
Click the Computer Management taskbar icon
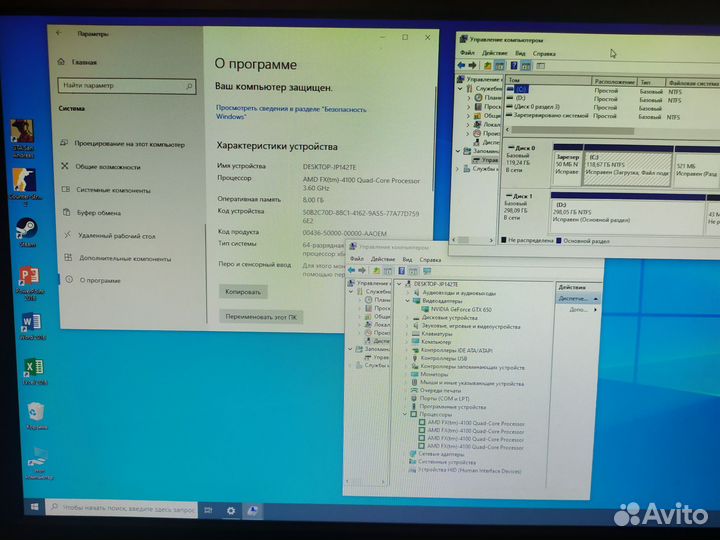253,511
